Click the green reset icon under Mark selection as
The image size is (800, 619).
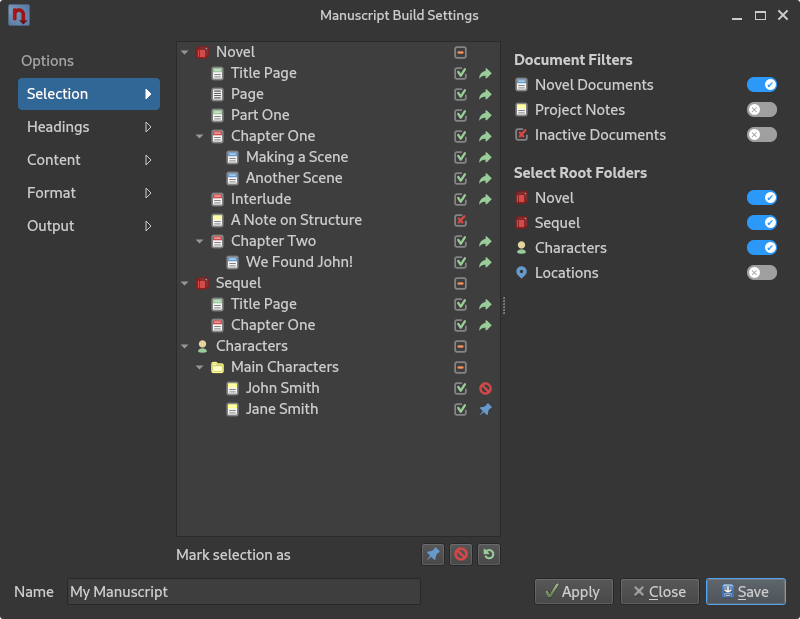click(489, 554)
